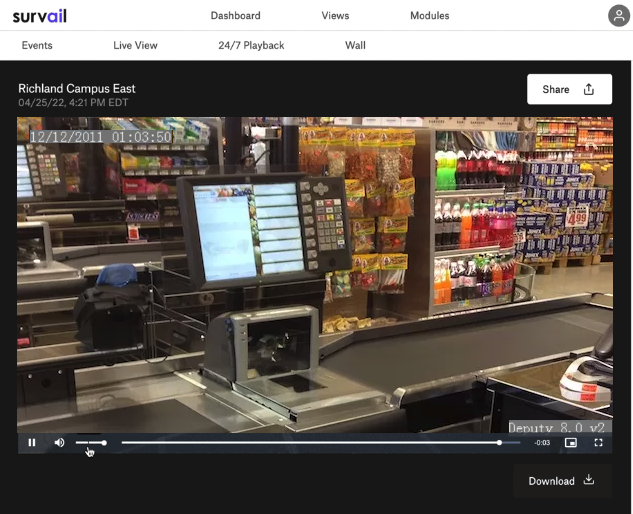Enter fullscreen video mode

(x=599, y=442)
